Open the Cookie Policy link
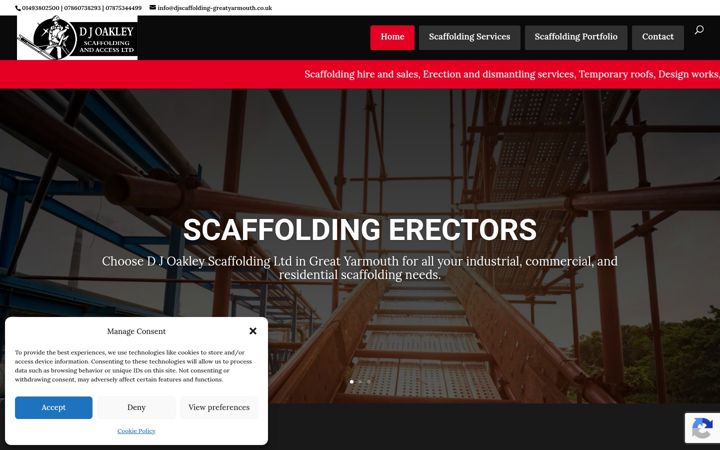The height and width of the screenshot is (450, 720). [x=136, y=431]
